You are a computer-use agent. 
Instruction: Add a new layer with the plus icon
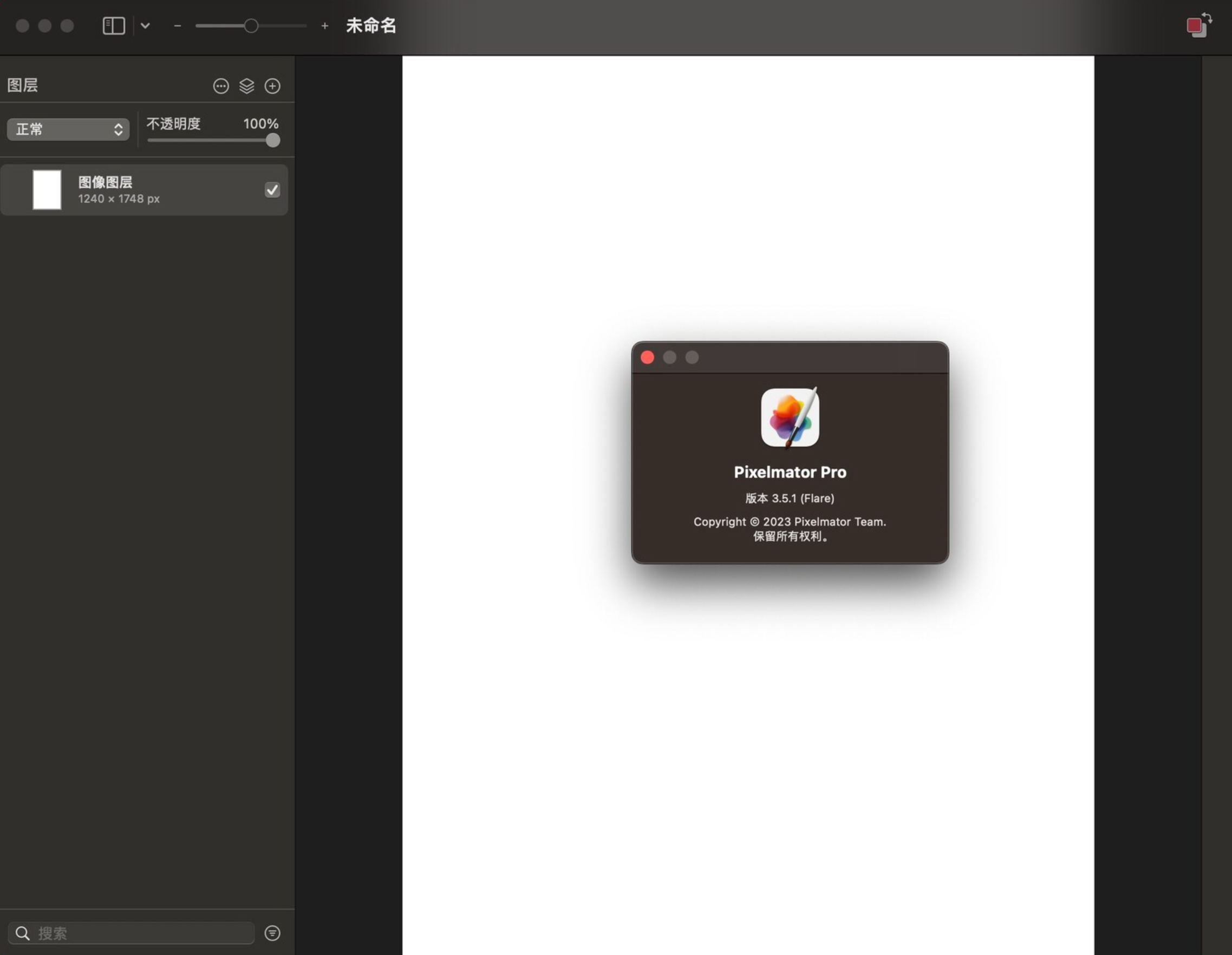(272, 86)
